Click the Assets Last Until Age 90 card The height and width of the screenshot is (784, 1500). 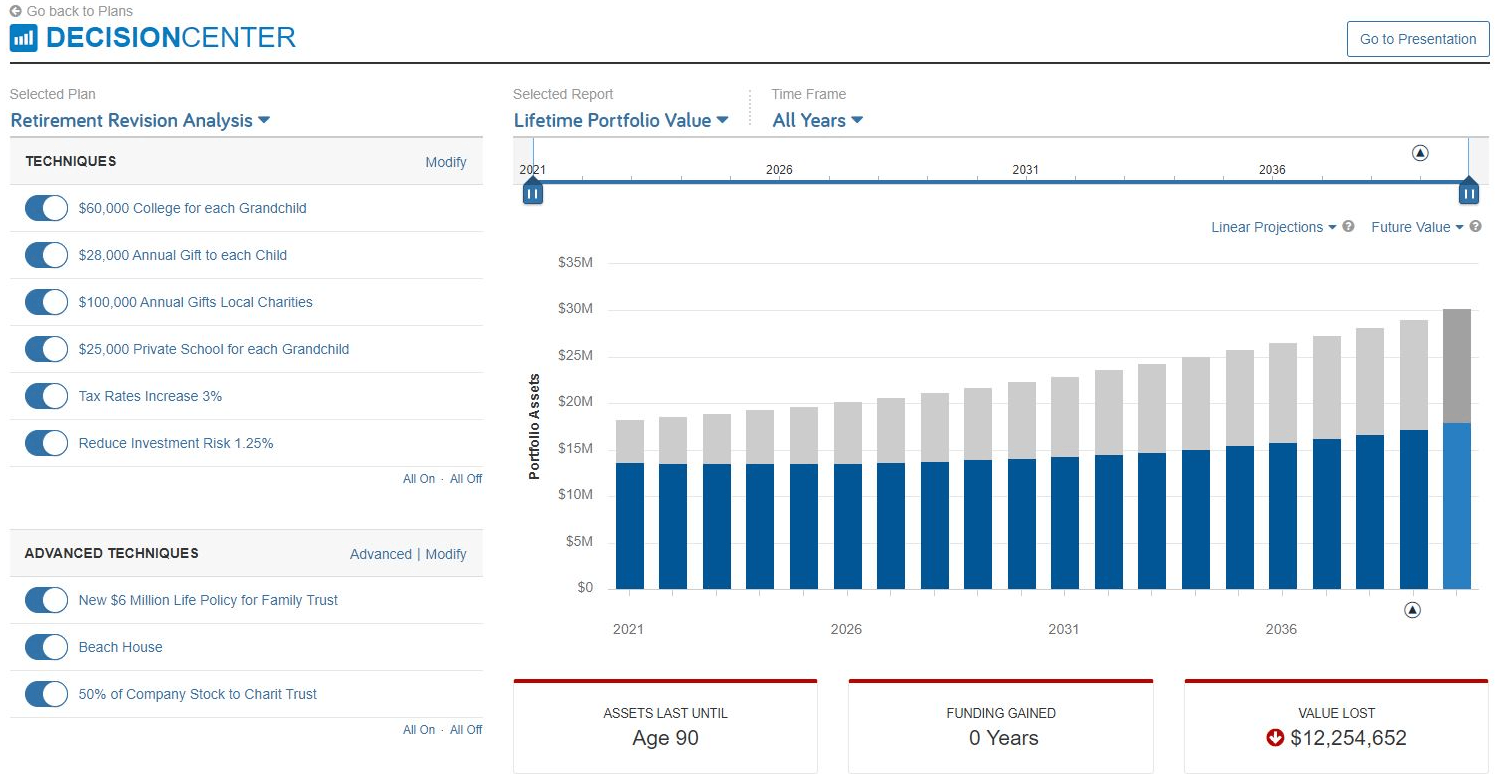click(x=665, y=727)
